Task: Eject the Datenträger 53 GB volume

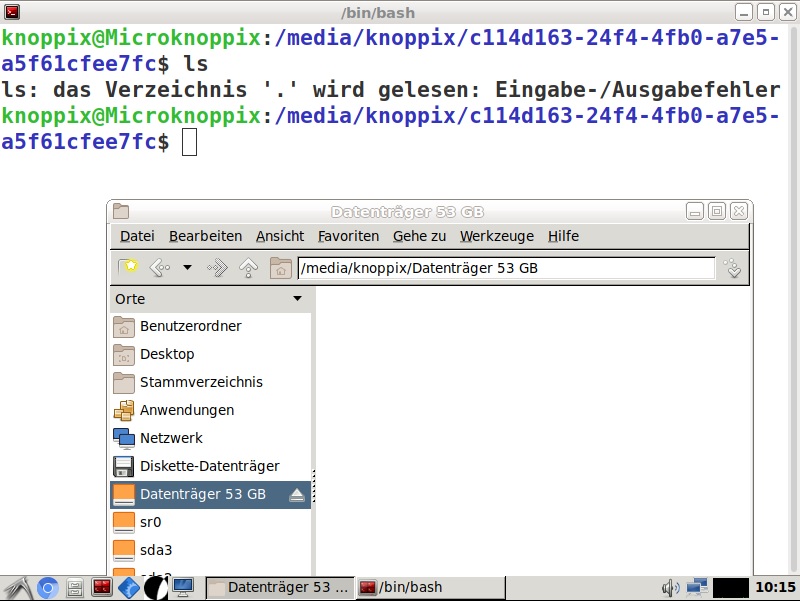Action: [296, 494]
